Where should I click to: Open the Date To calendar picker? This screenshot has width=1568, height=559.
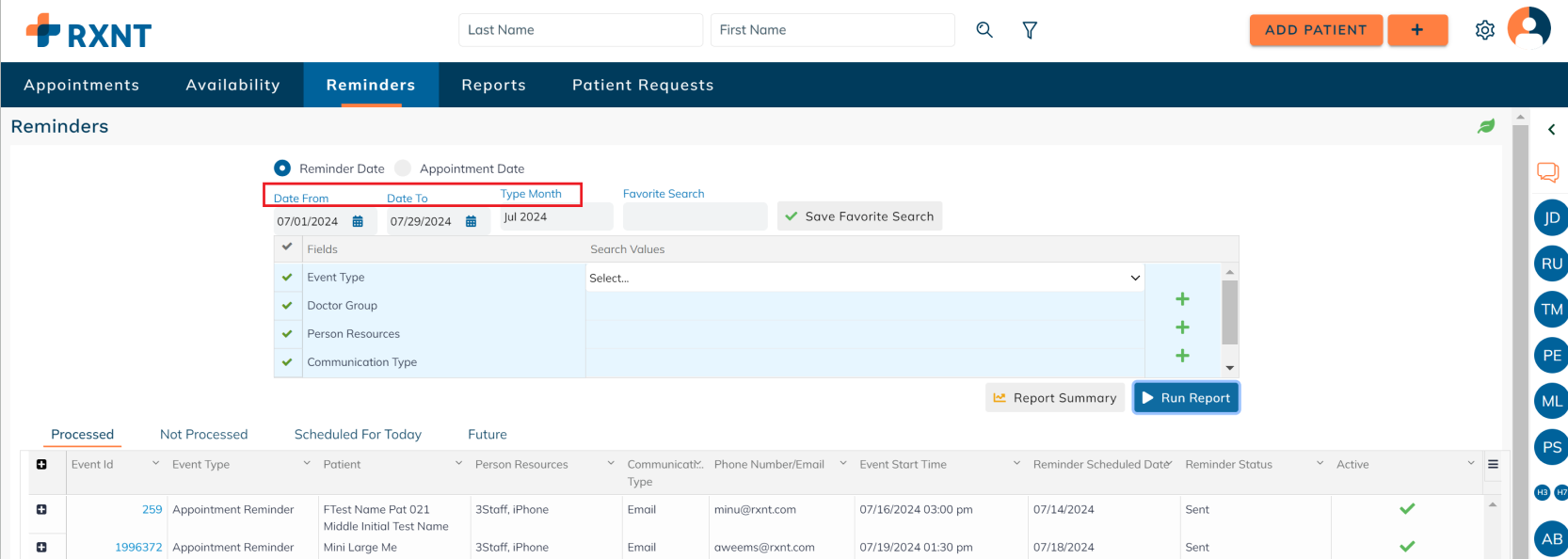coord(471,222)
